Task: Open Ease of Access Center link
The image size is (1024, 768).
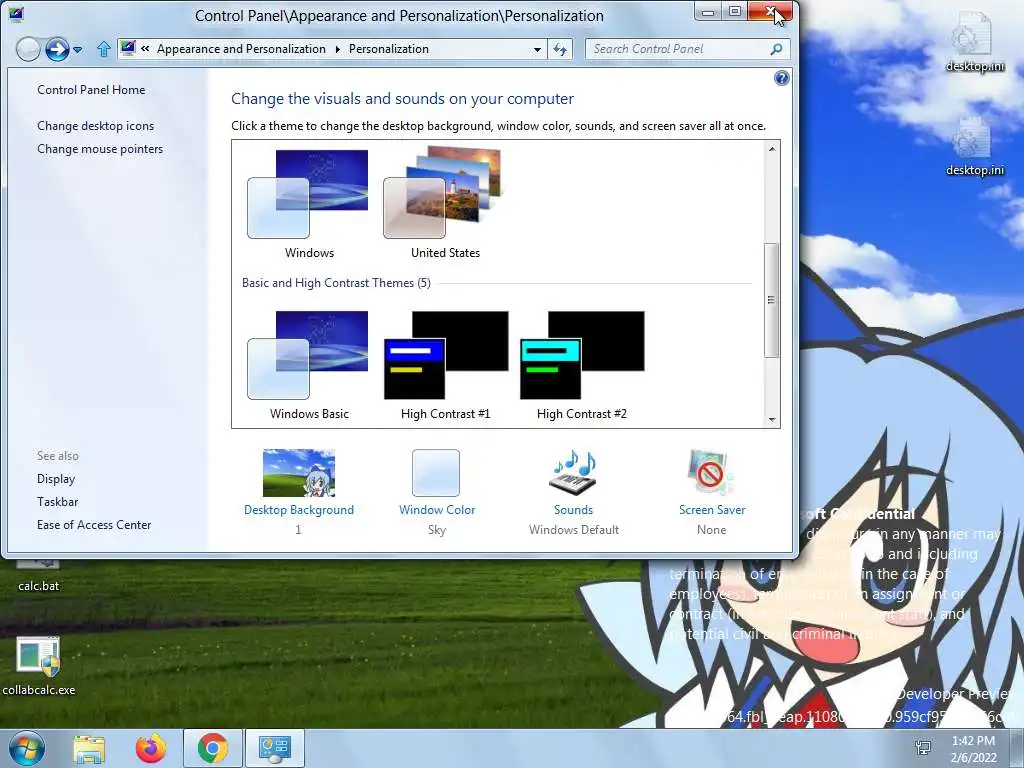Action: (94, 524)
